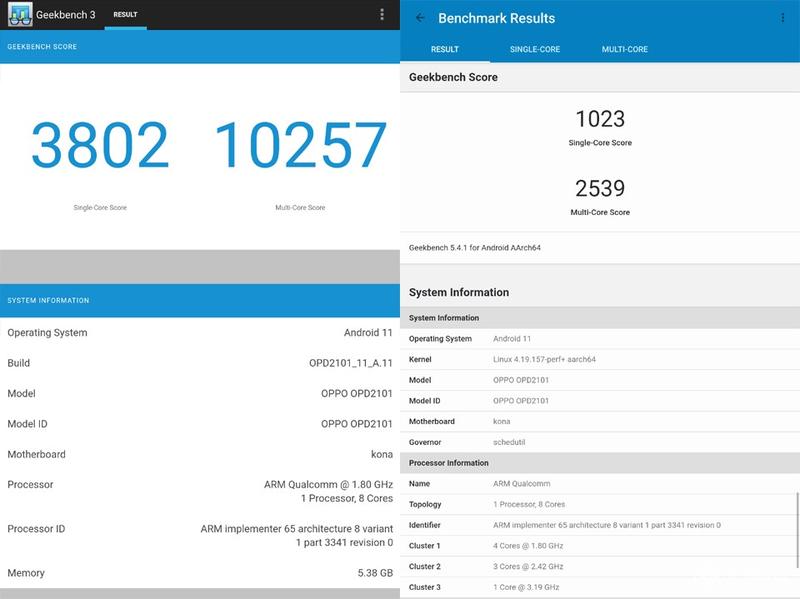Click the '5.38 GB' memory value
Viewport: 800px width, 599px height.
tap(375, 573)
